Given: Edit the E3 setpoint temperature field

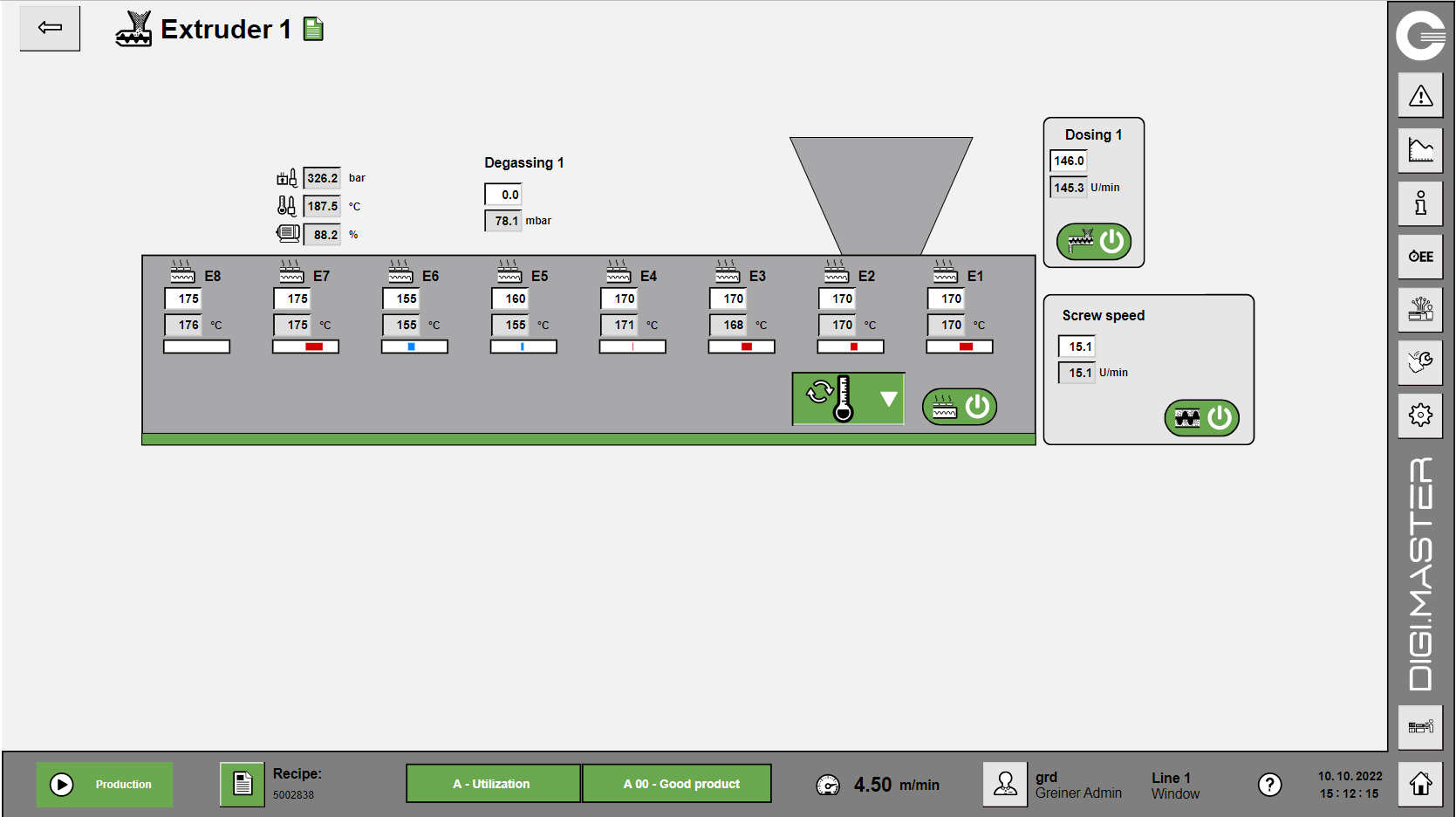Looking at the screenshot, I should point(728,299).
